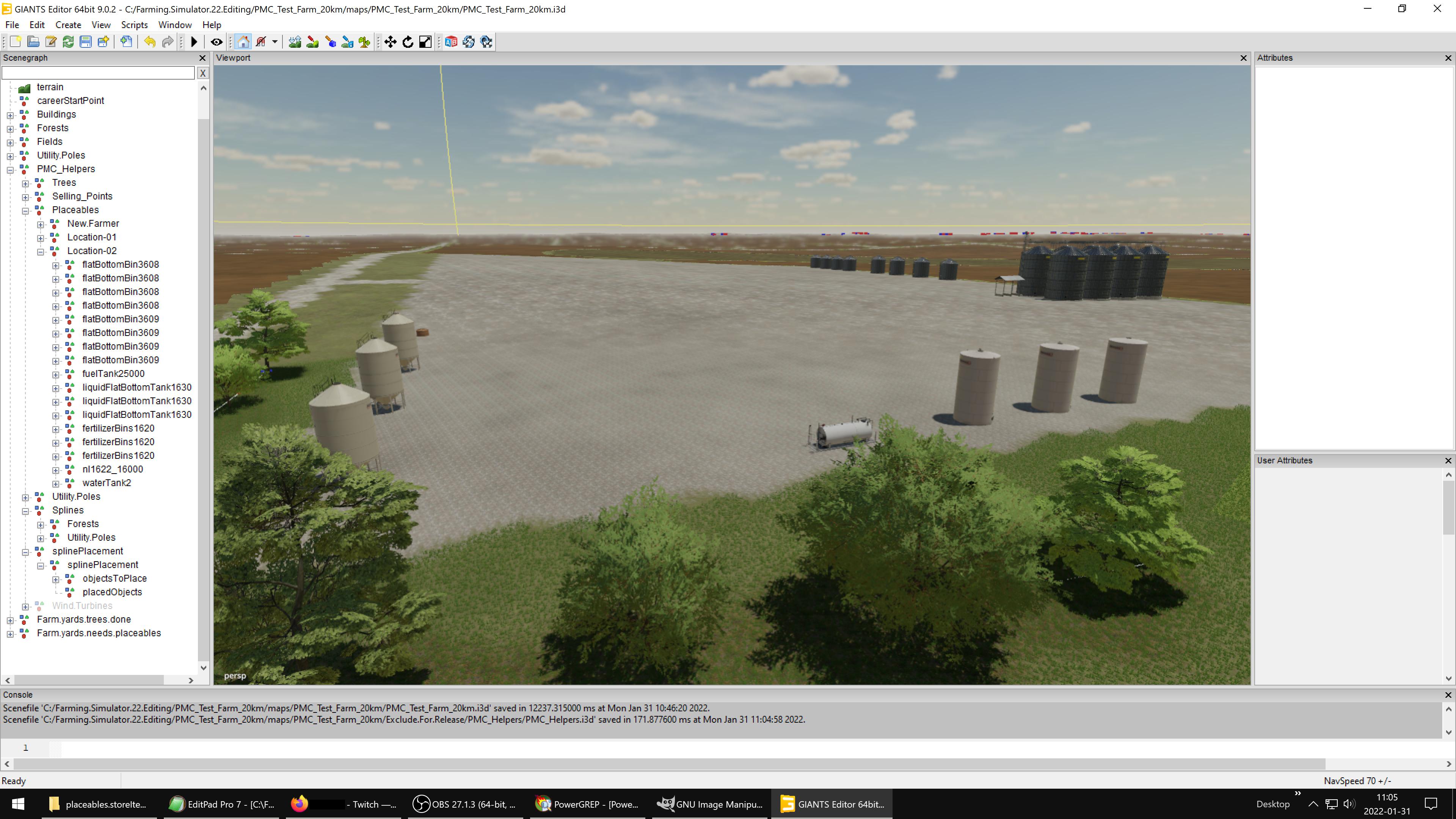Close the Attributes panel
The height and width of the screenshot is (819, 1456).
(1448, 58)
